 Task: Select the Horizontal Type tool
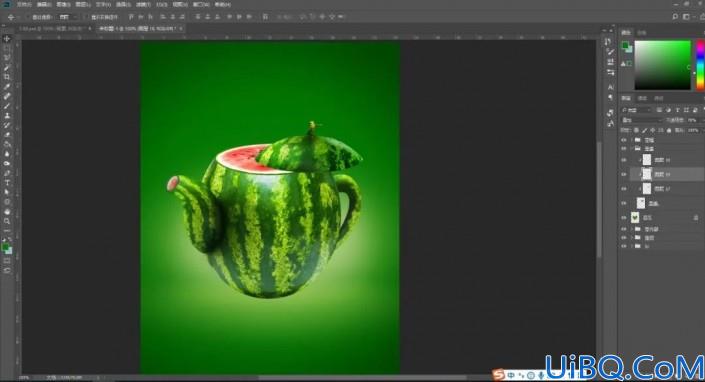tap(7, 183)
